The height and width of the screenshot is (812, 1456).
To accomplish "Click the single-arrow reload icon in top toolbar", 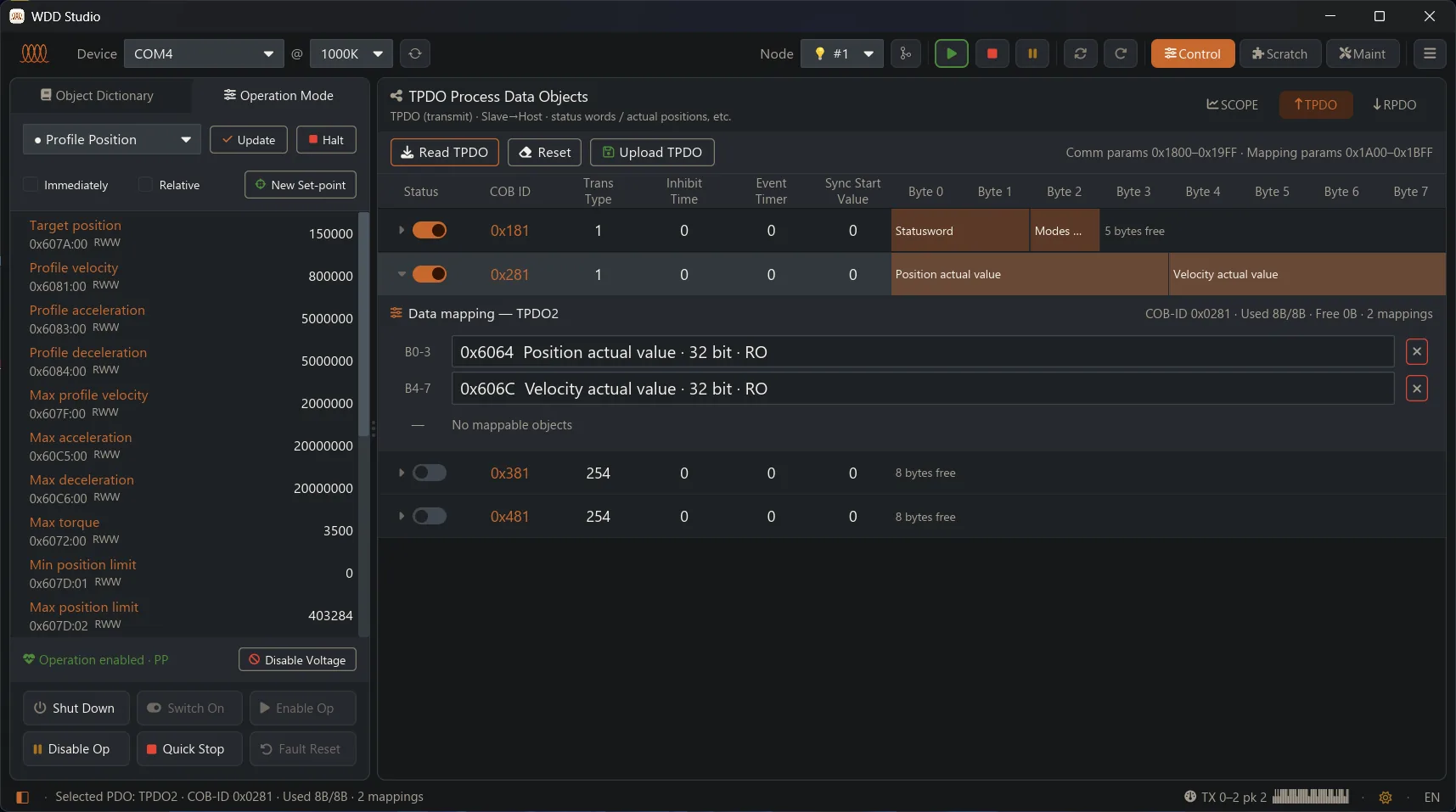I will tap(1121, 53).
